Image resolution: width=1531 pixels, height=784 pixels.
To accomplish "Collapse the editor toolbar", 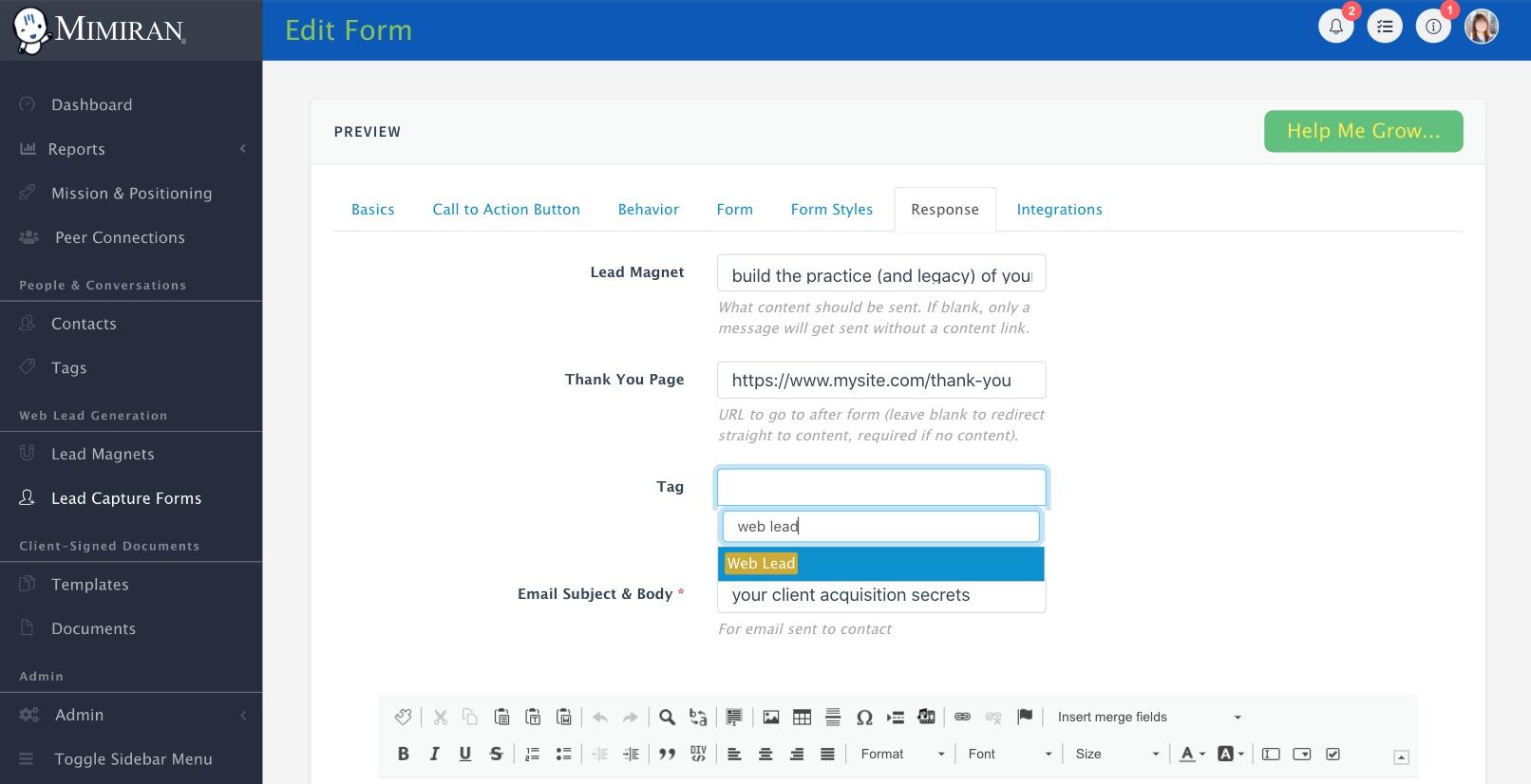I will (1401, 756).
